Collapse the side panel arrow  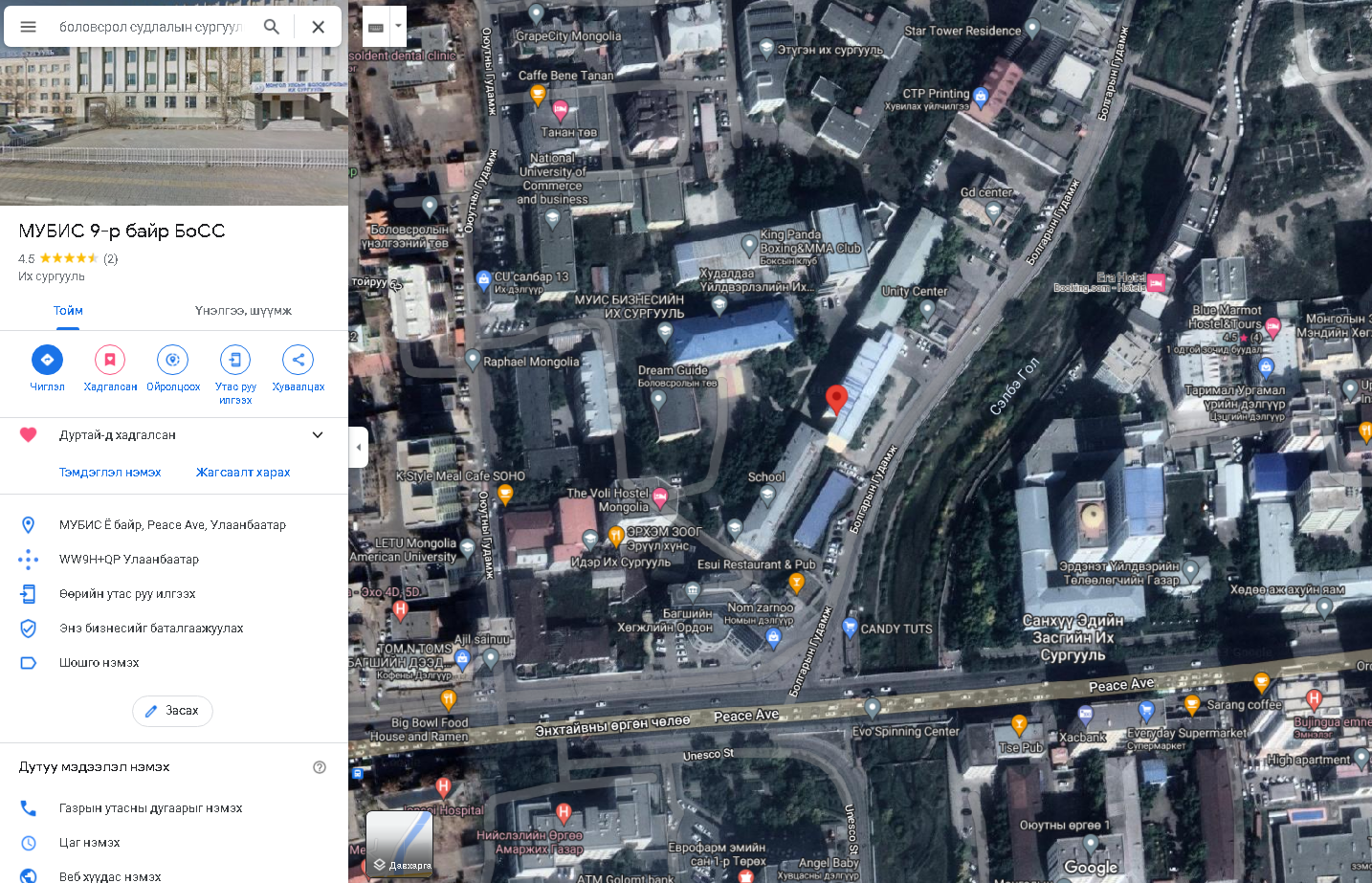pos(359,447)
